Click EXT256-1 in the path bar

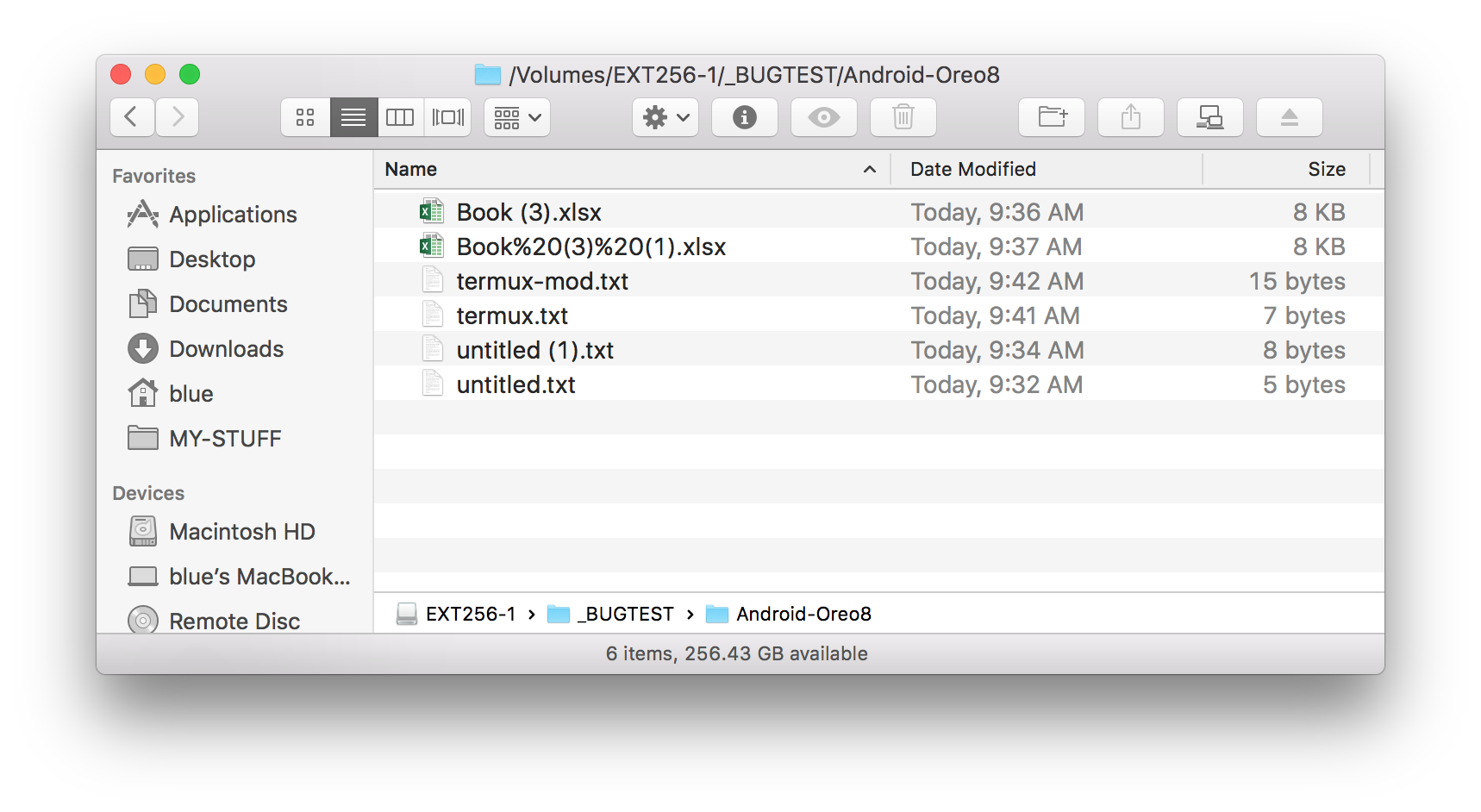click(x=470, y=614)
